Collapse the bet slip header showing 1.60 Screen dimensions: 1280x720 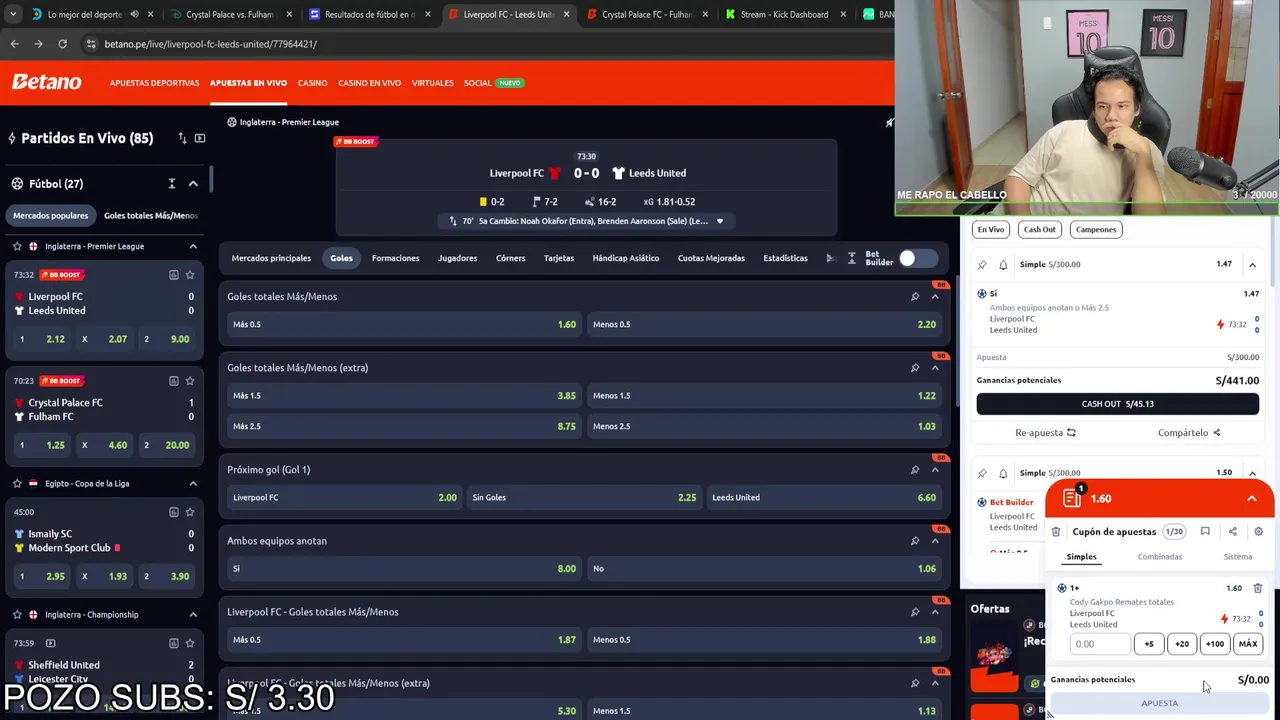coord(1252,499)
